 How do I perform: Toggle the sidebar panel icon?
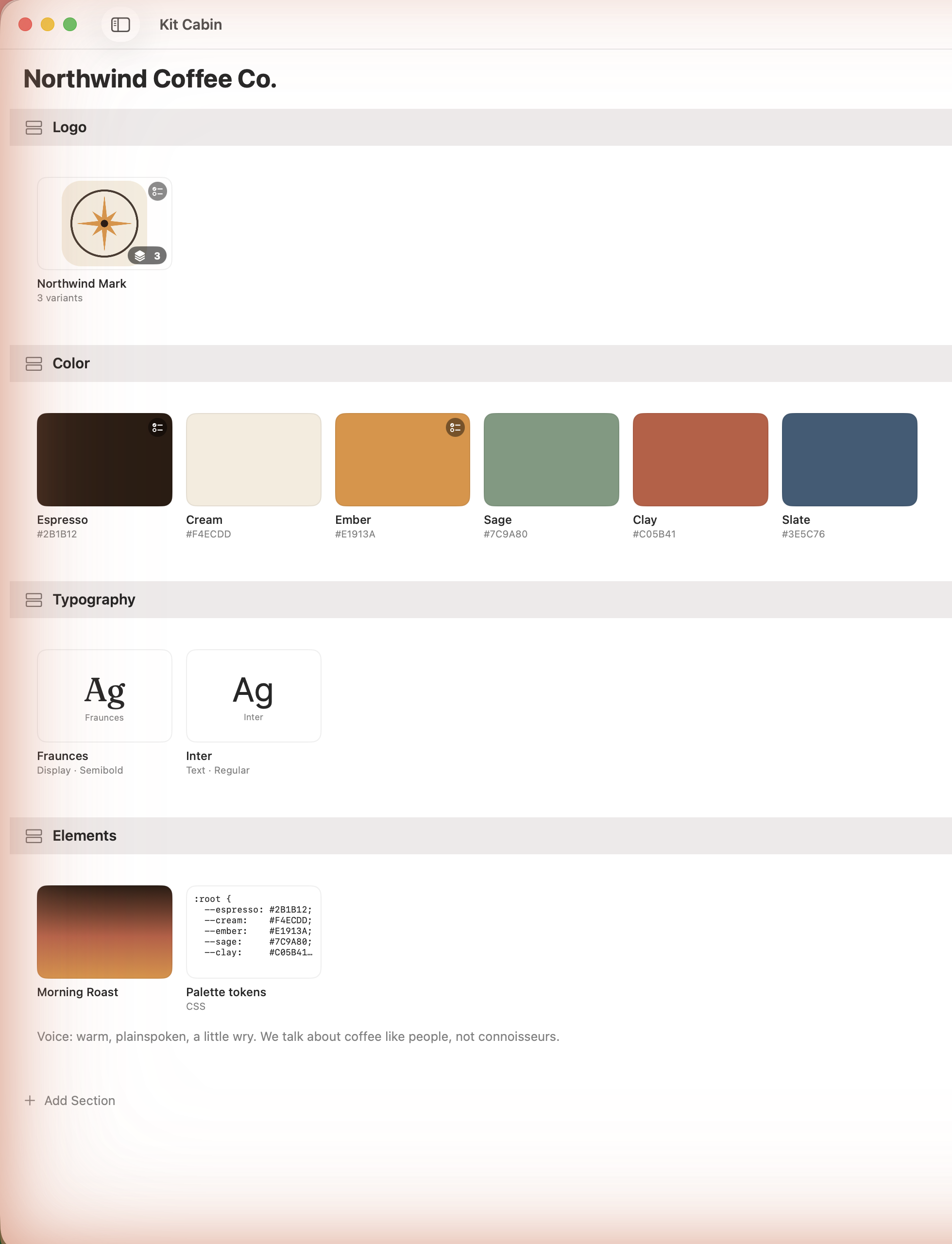(120, 24)
